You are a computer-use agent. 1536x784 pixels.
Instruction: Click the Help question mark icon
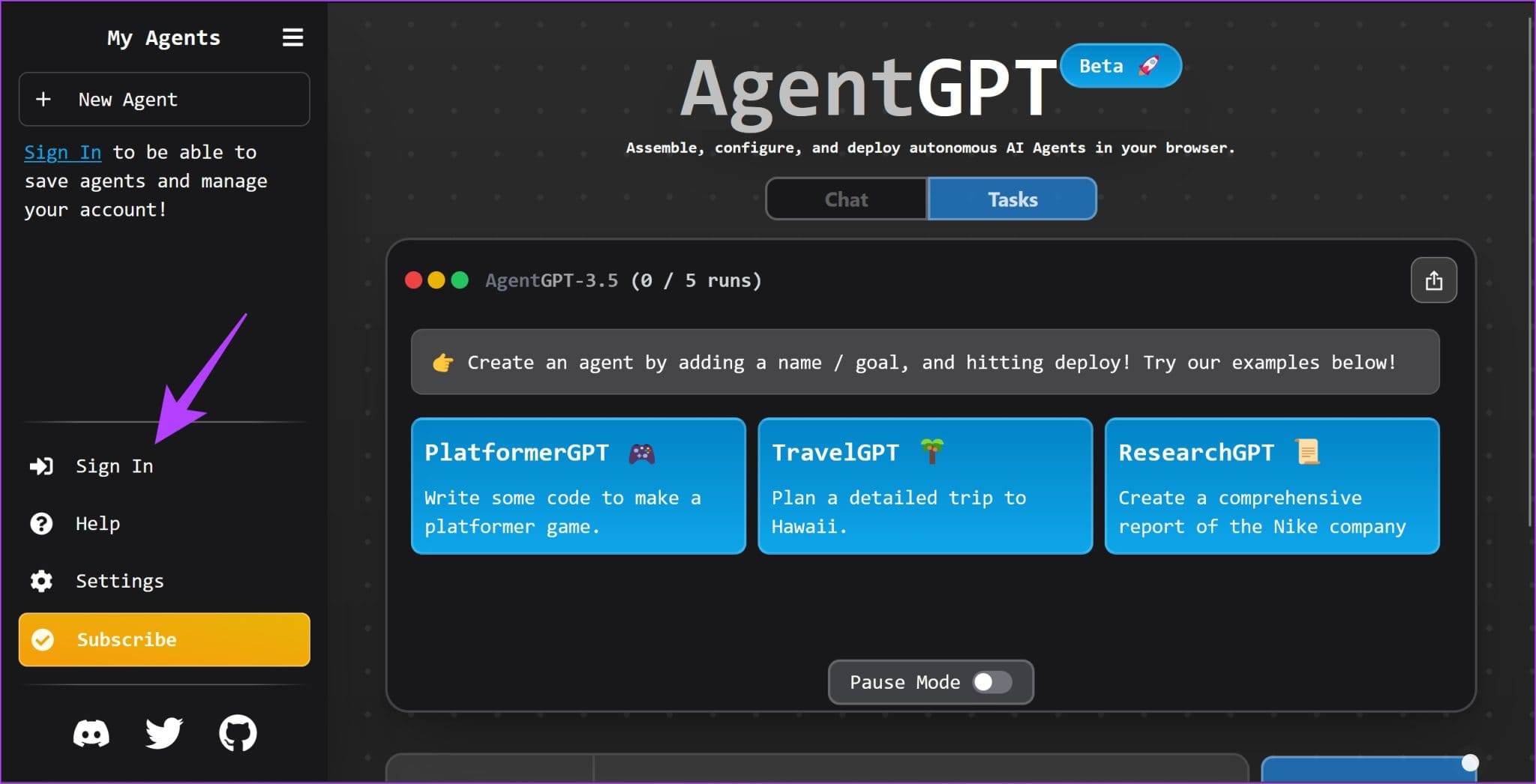point(41,523)
